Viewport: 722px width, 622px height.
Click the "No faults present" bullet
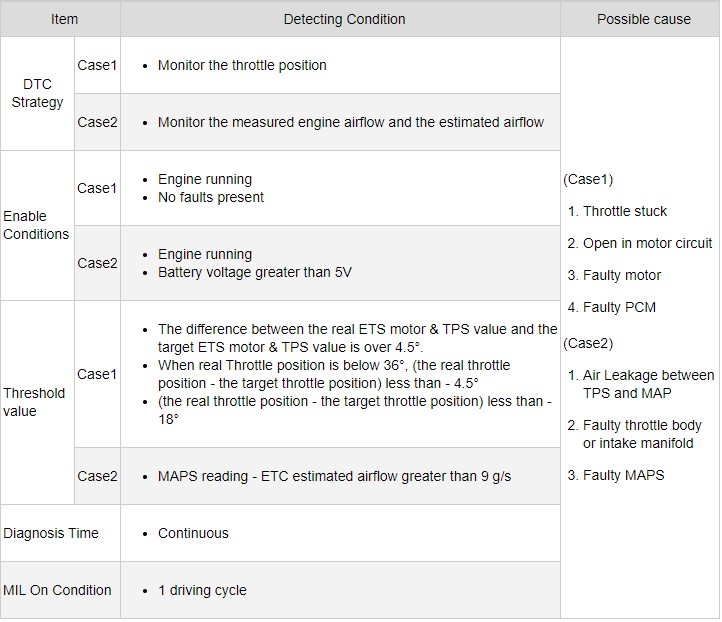210,197
